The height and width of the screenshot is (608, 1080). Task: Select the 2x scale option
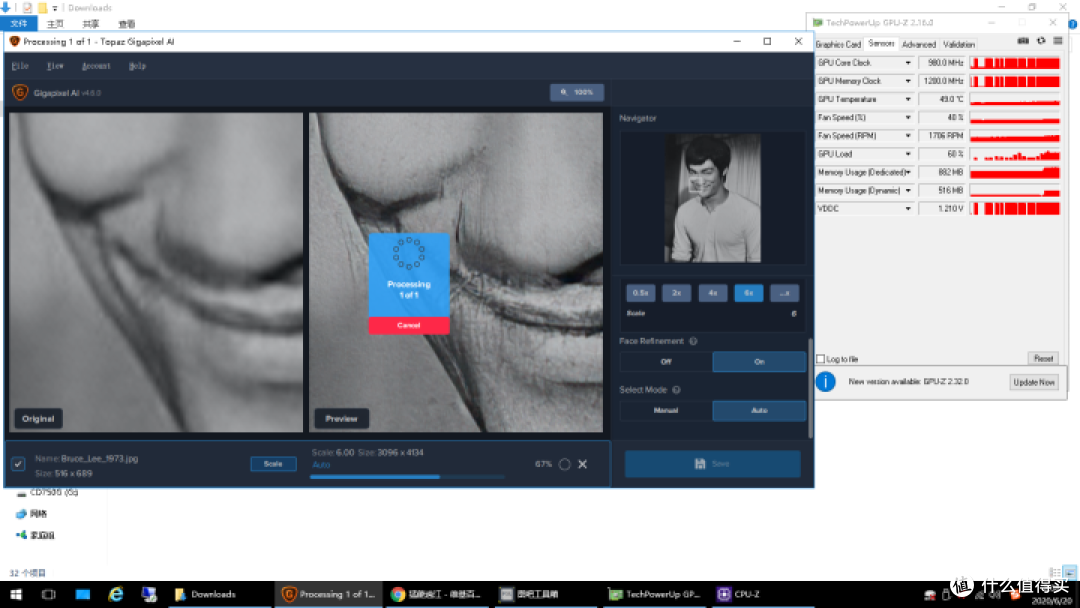click(676, 293)
